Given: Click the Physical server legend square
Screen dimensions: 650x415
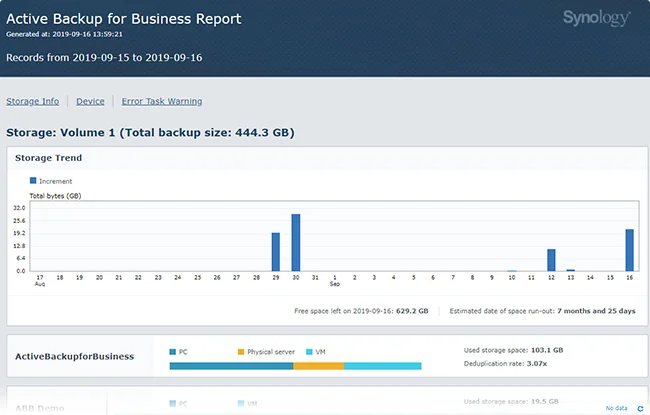Looking at the screenshot, I should click(x=241, y=352).
